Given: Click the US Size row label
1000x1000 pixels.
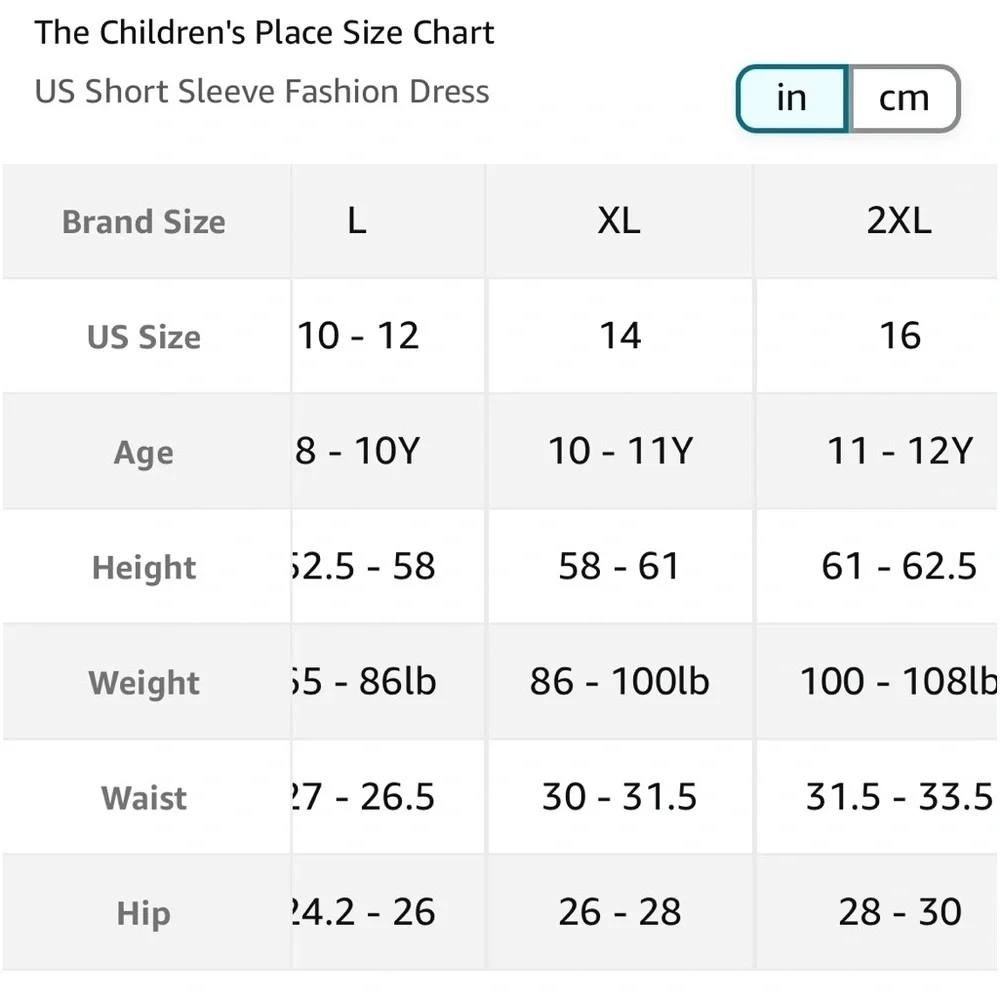Looking at the screenshot, I should click(143, 337).
